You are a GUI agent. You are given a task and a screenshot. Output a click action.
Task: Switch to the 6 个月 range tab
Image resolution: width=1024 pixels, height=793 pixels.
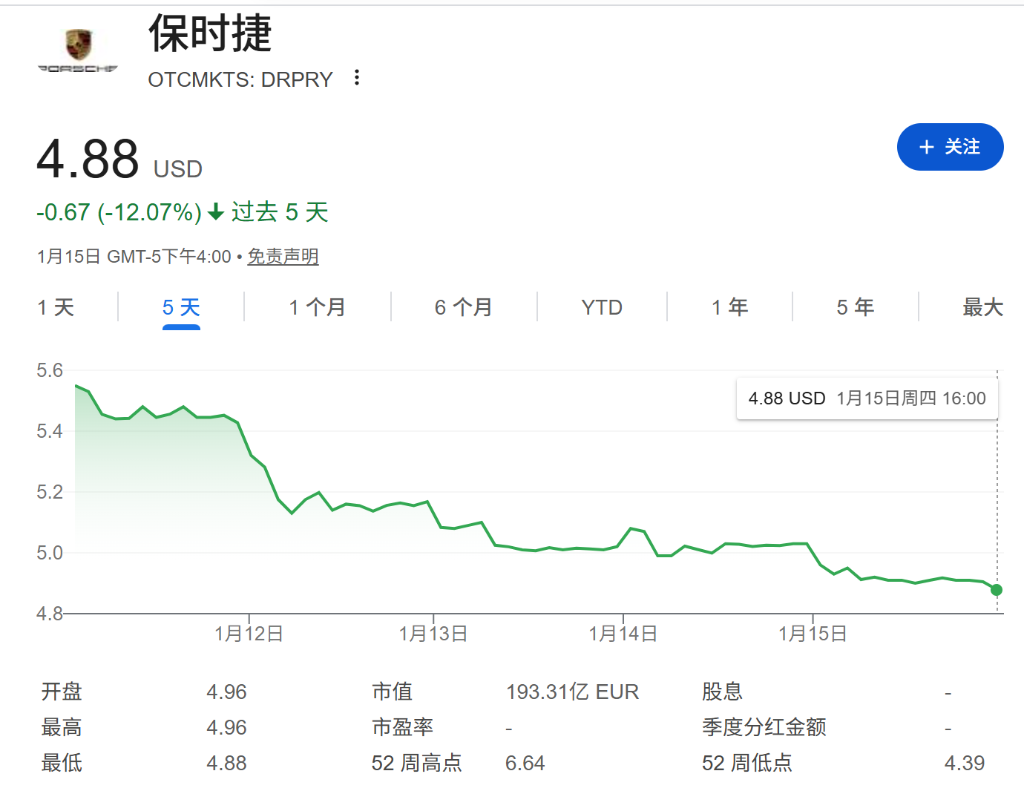[x=463, y=307]
